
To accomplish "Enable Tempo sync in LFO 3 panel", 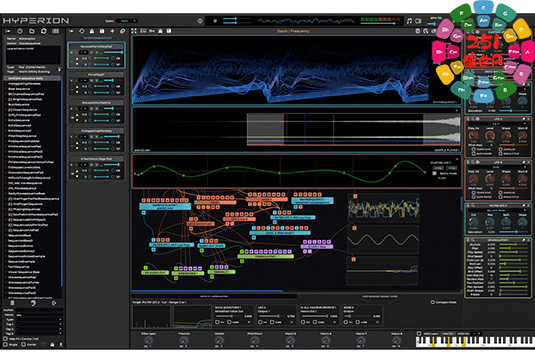I will [474, 149].
